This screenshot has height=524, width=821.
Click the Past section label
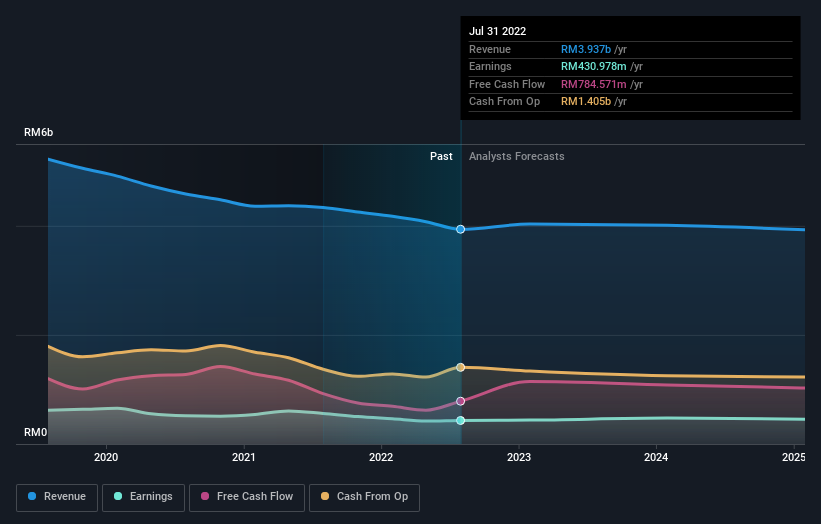coord(441,156)
